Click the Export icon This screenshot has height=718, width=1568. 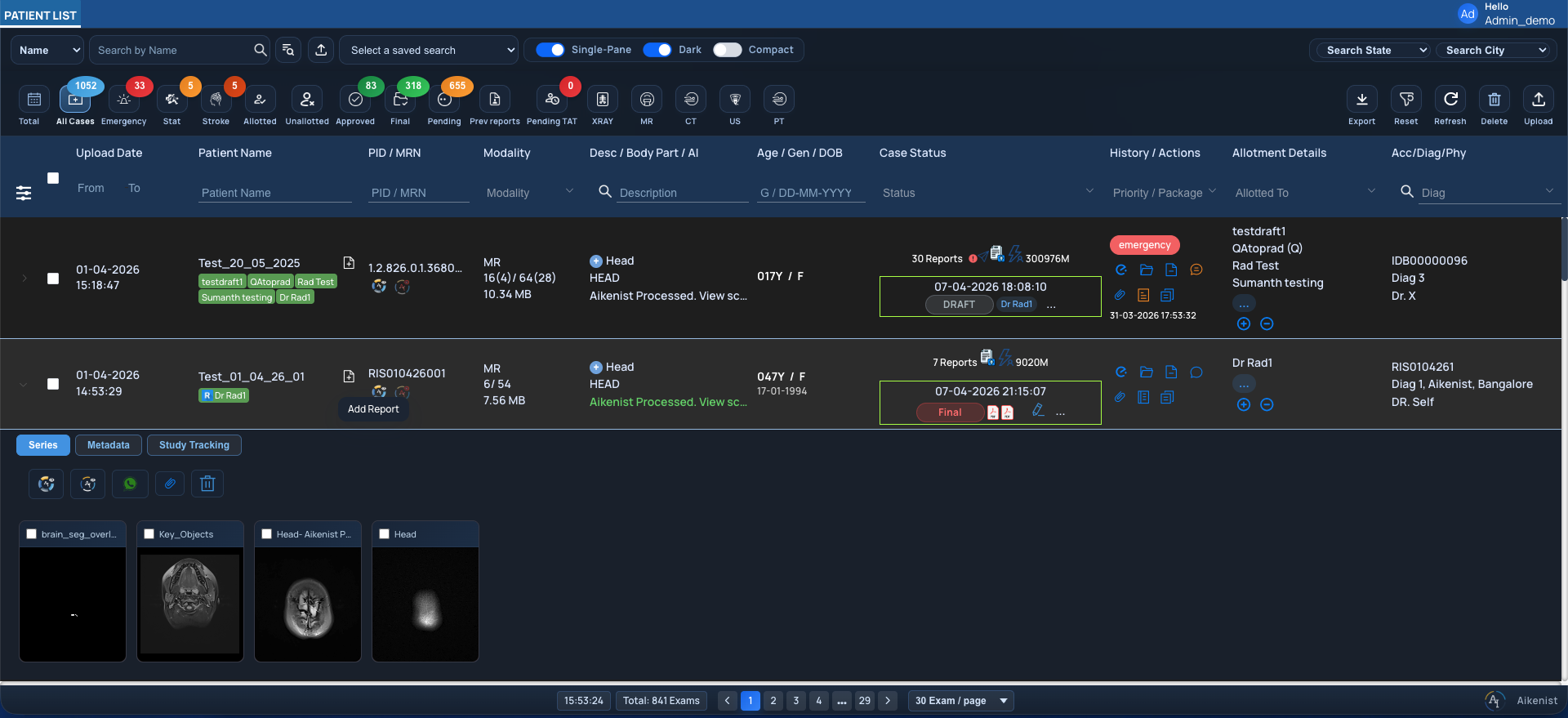1361,100
